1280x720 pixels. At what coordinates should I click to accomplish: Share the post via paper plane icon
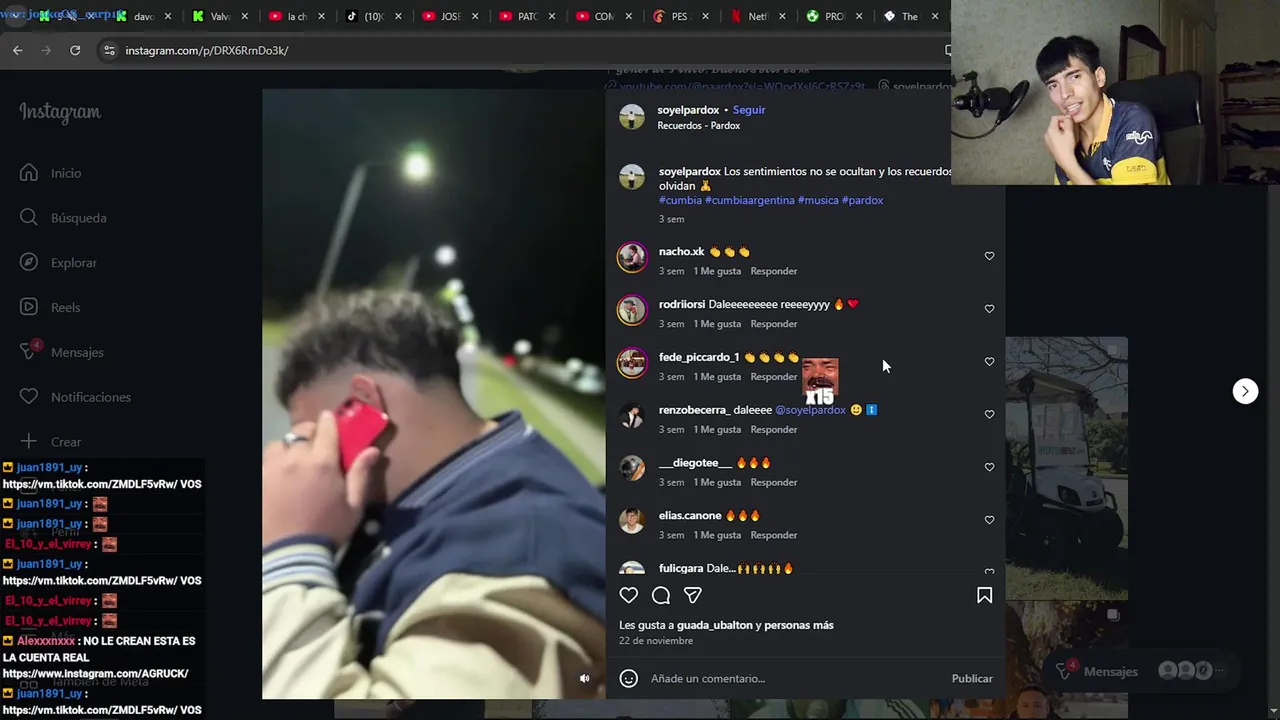(692, 595)
